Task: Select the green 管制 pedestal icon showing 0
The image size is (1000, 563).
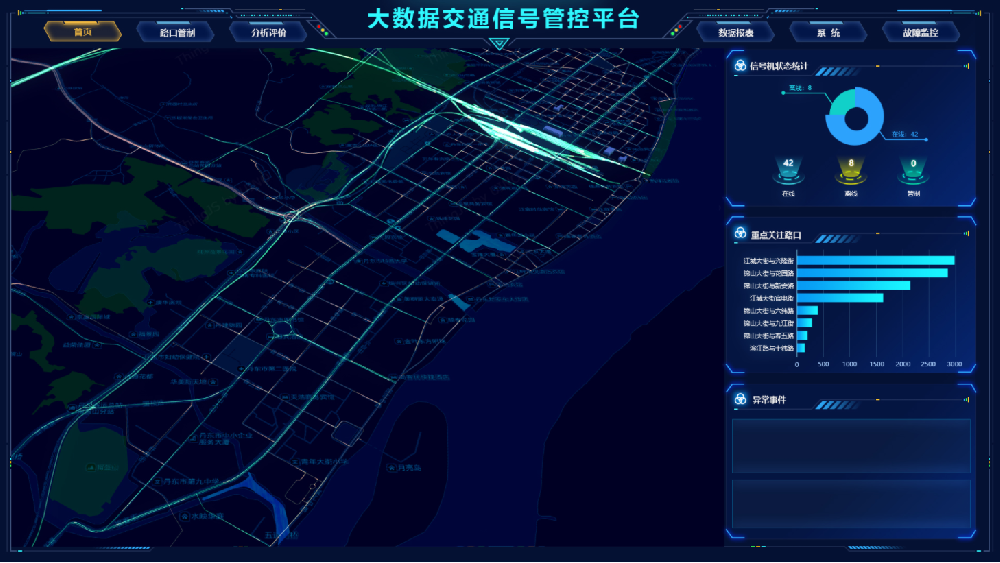Action: [913, 173]
